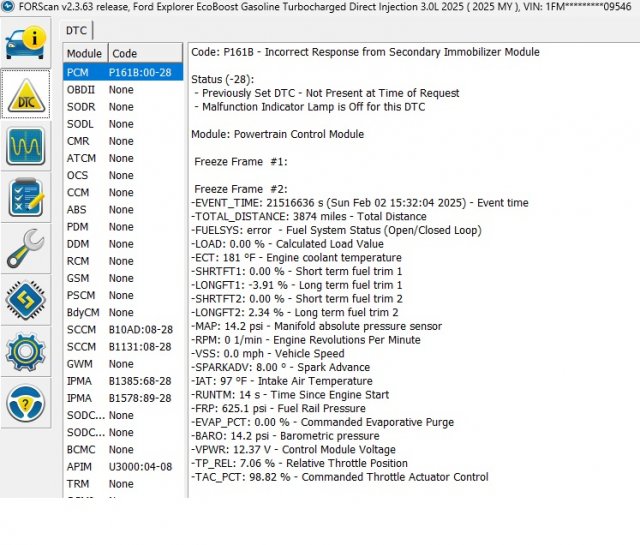Select the ATCM module row

pos(123,158)
